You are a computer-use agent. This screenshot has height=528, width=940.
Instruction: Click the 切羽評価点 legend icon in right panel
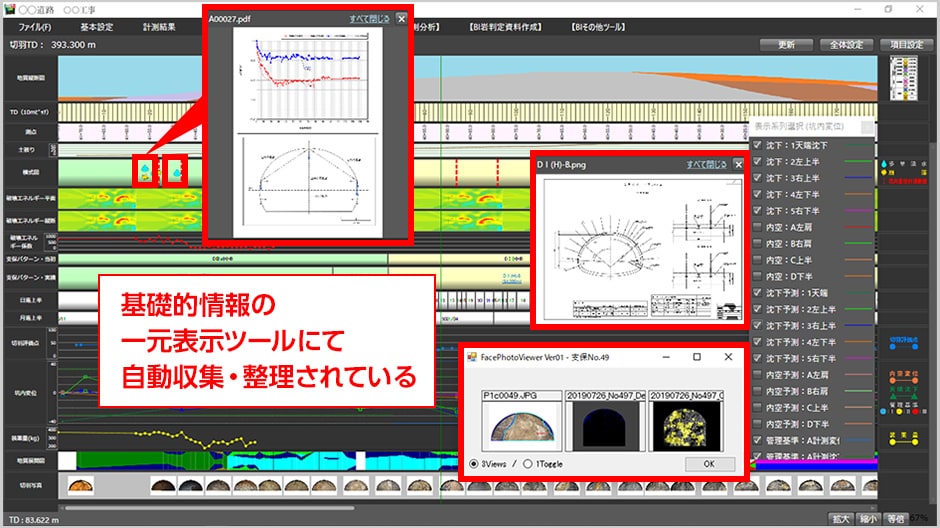tap(903, 343)
